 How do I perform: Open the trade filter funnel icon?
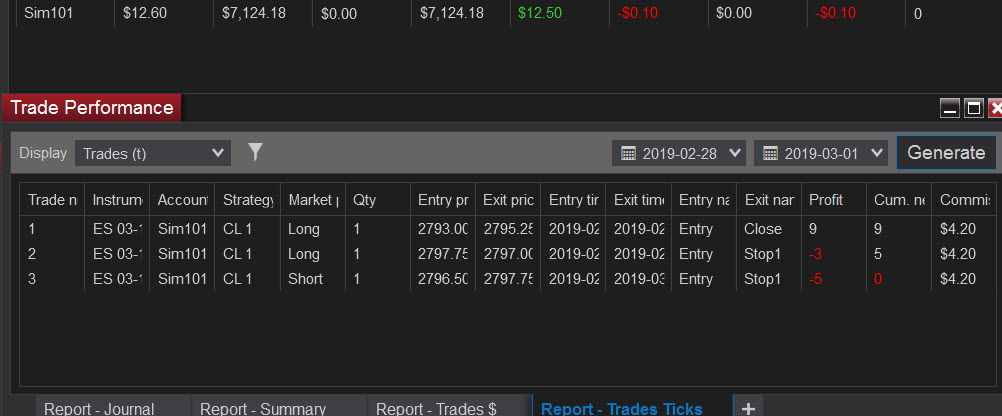pyautogui.click(x=255, y=152)
